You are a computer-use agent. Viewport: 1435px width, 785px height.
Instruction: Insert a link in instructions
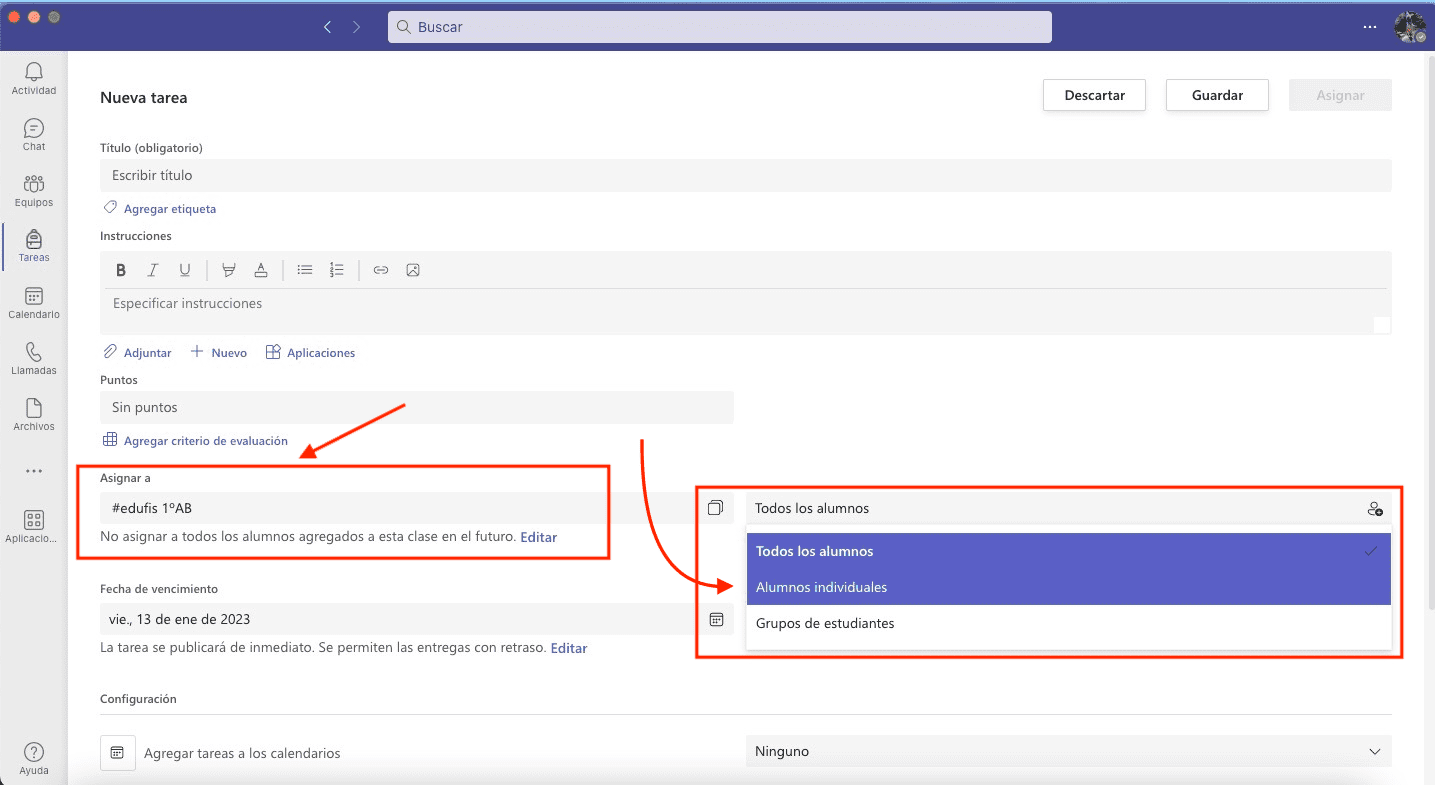tap(381, 270)
